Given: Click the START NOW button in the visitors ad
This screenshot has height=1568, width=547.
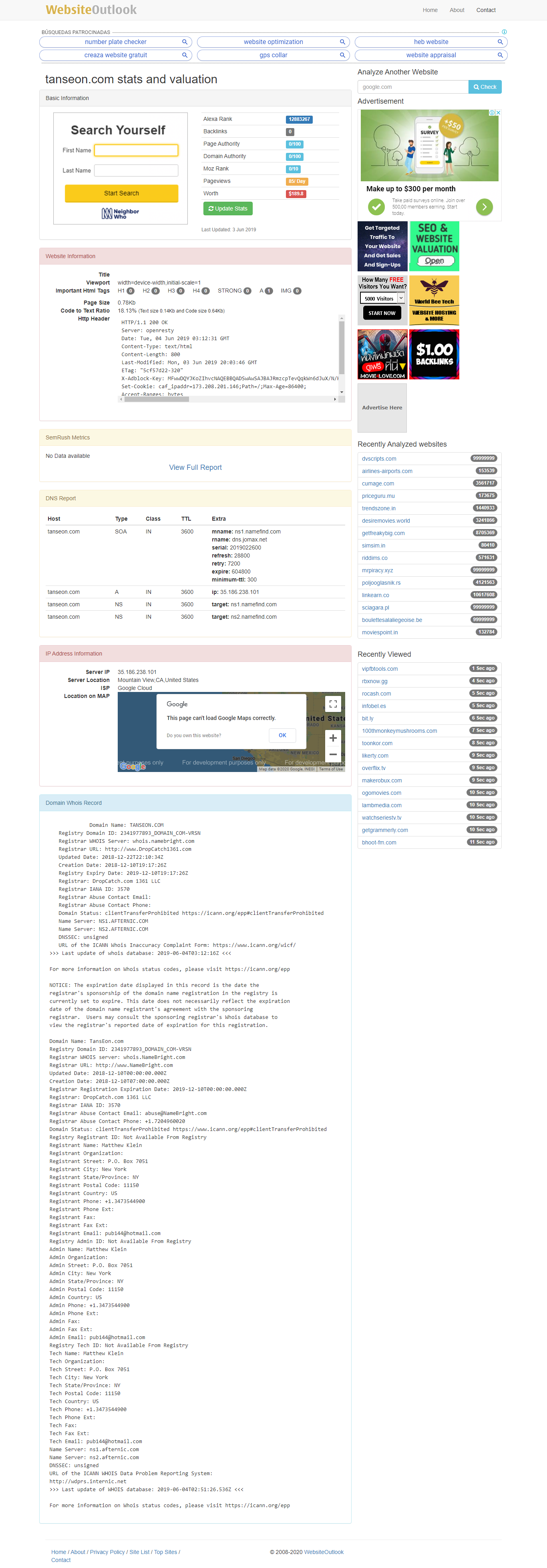Looking at the screenshot, I should click(x=382, y=313).
